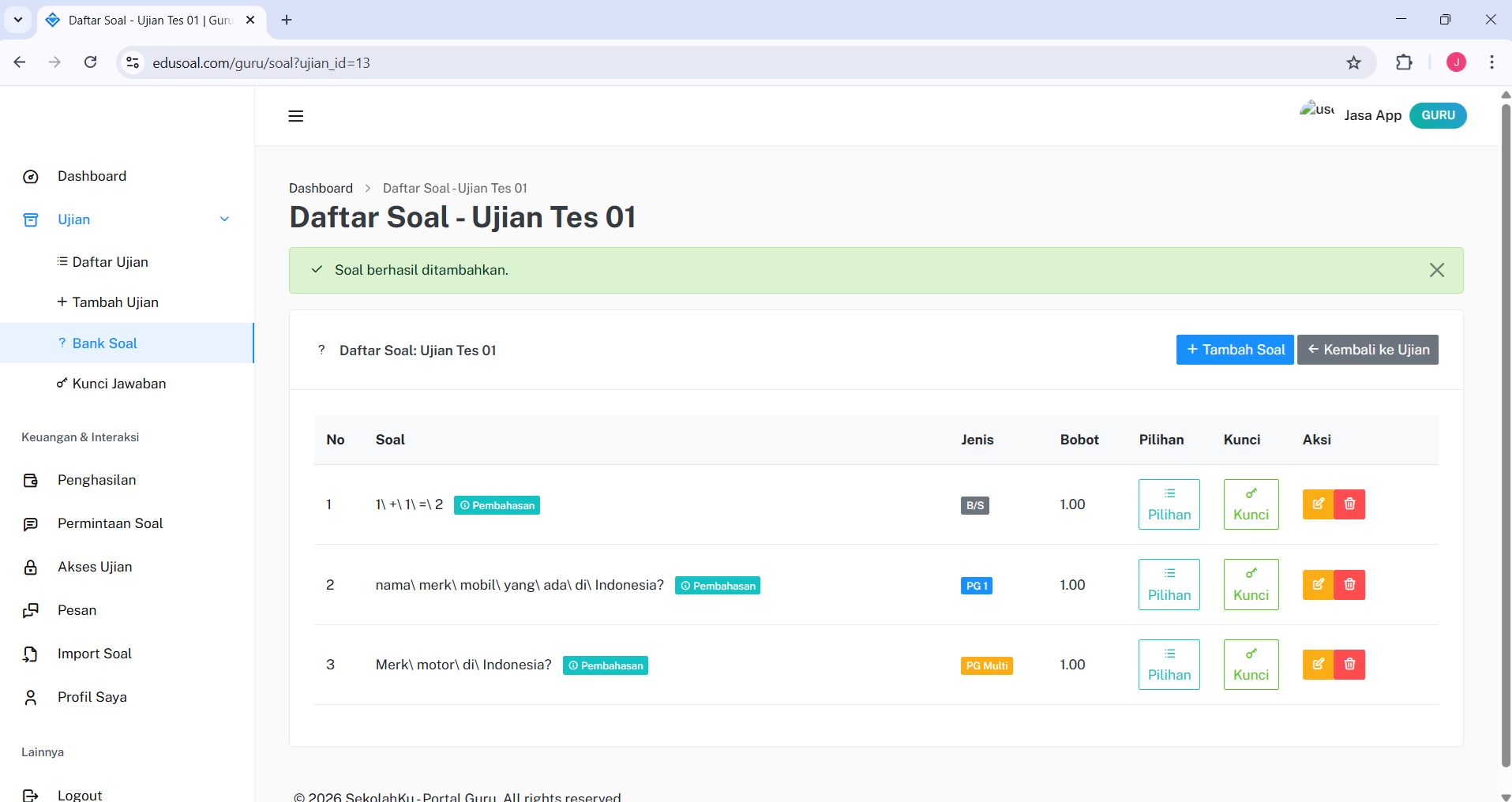Image resolution: width=1512 pixels, height=802 pixels.
Task: Dismiss the success alert with the X icon
Action: 1436,270
